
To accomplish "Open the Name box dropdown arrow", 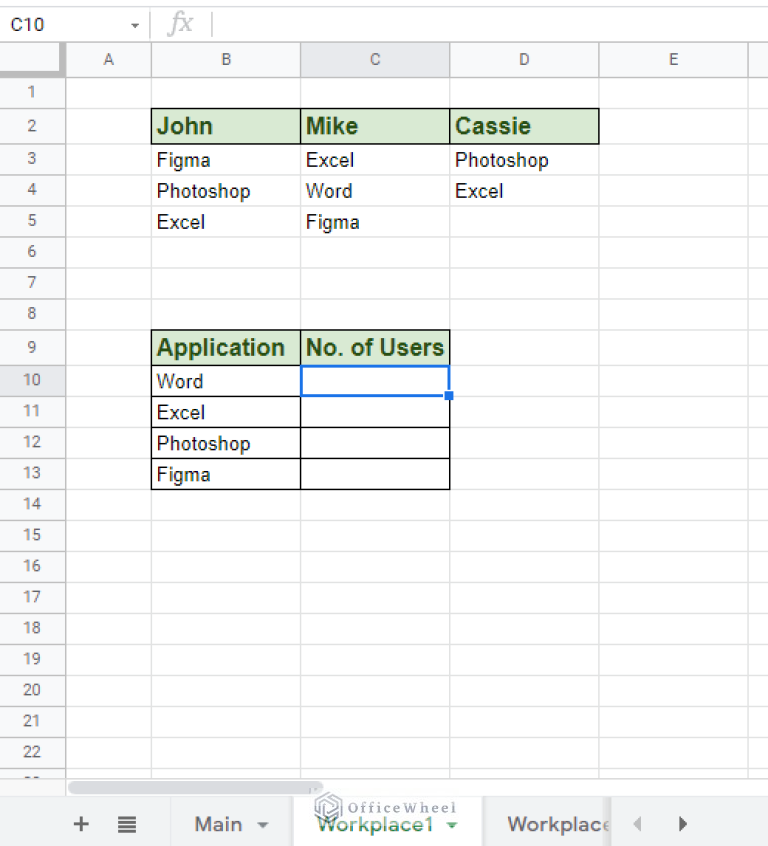I will click(x=135, y=25).
